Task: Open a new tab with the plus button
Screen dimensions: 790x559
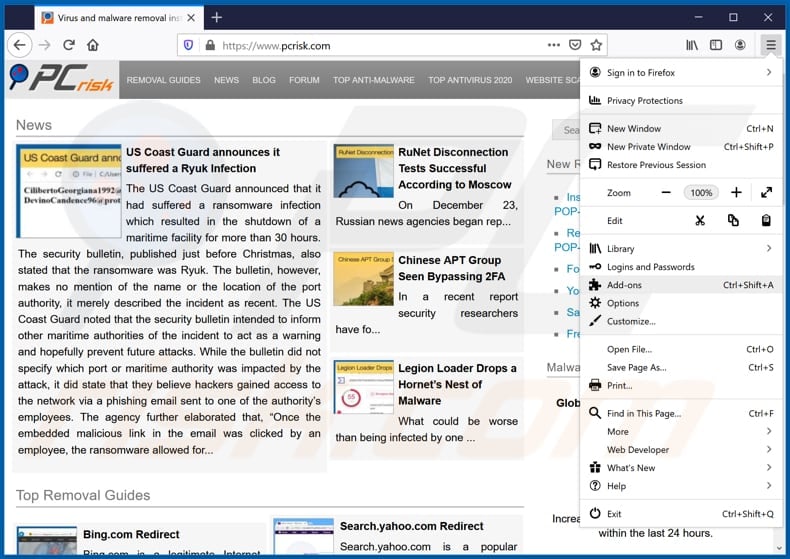Action: (217, 18)
